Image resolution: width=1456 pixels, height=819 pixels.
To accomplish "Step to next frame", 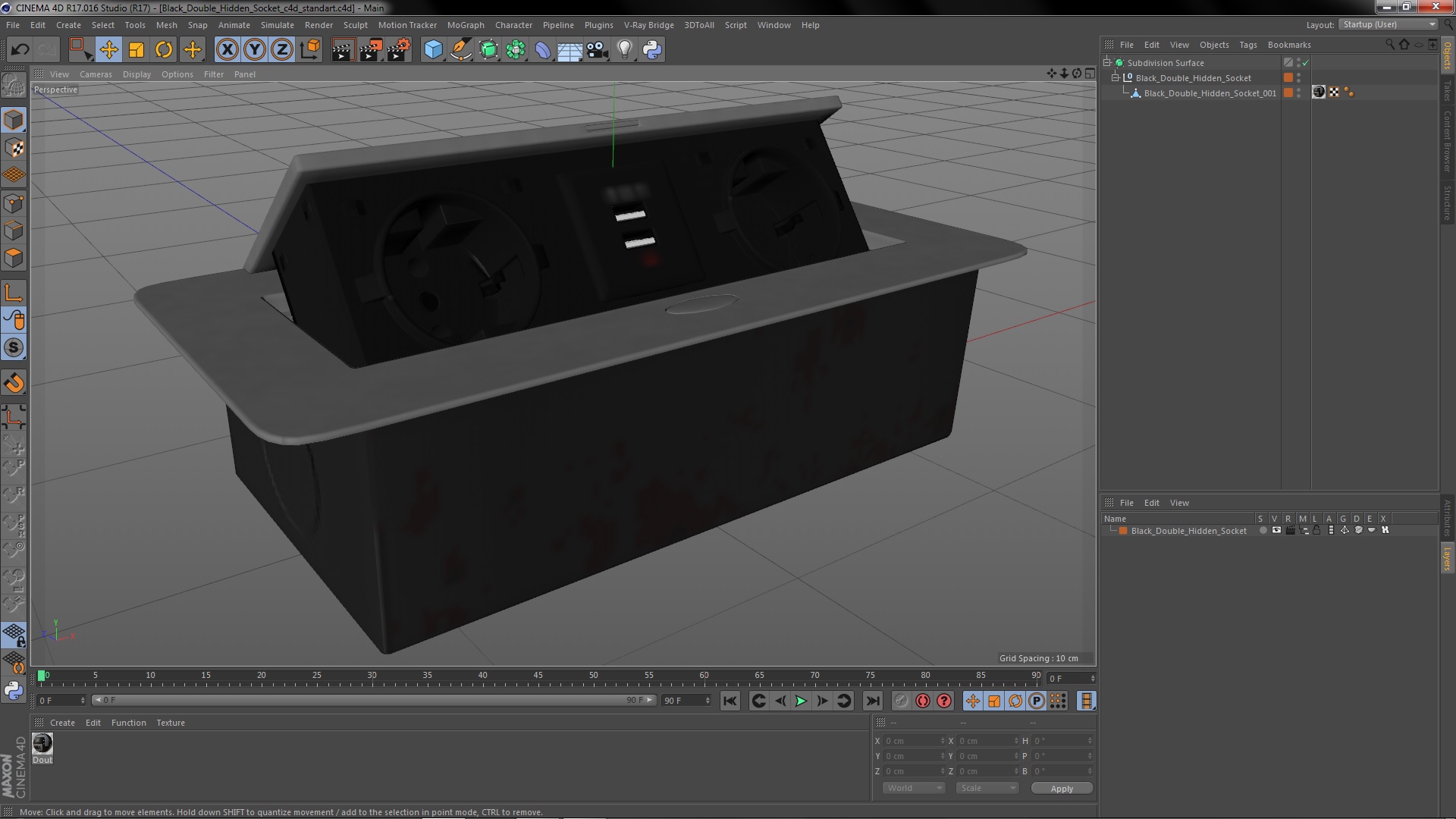I will coord(822,701).
